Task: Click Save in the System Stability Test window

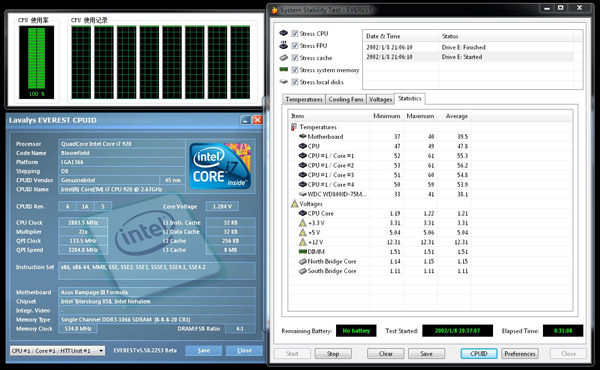Action: (x=426, y=354)
